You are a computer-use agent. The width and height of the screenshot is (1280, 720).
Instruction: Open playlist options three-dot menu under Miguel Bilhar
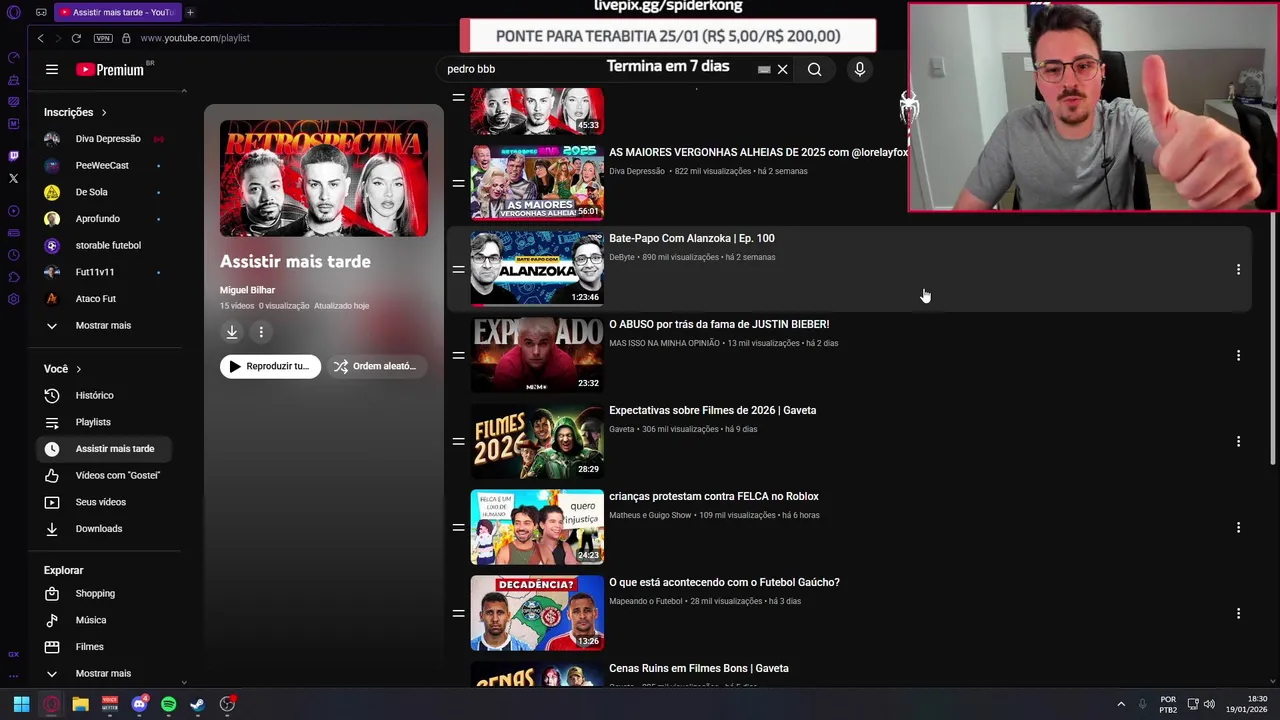coord(261,332)
